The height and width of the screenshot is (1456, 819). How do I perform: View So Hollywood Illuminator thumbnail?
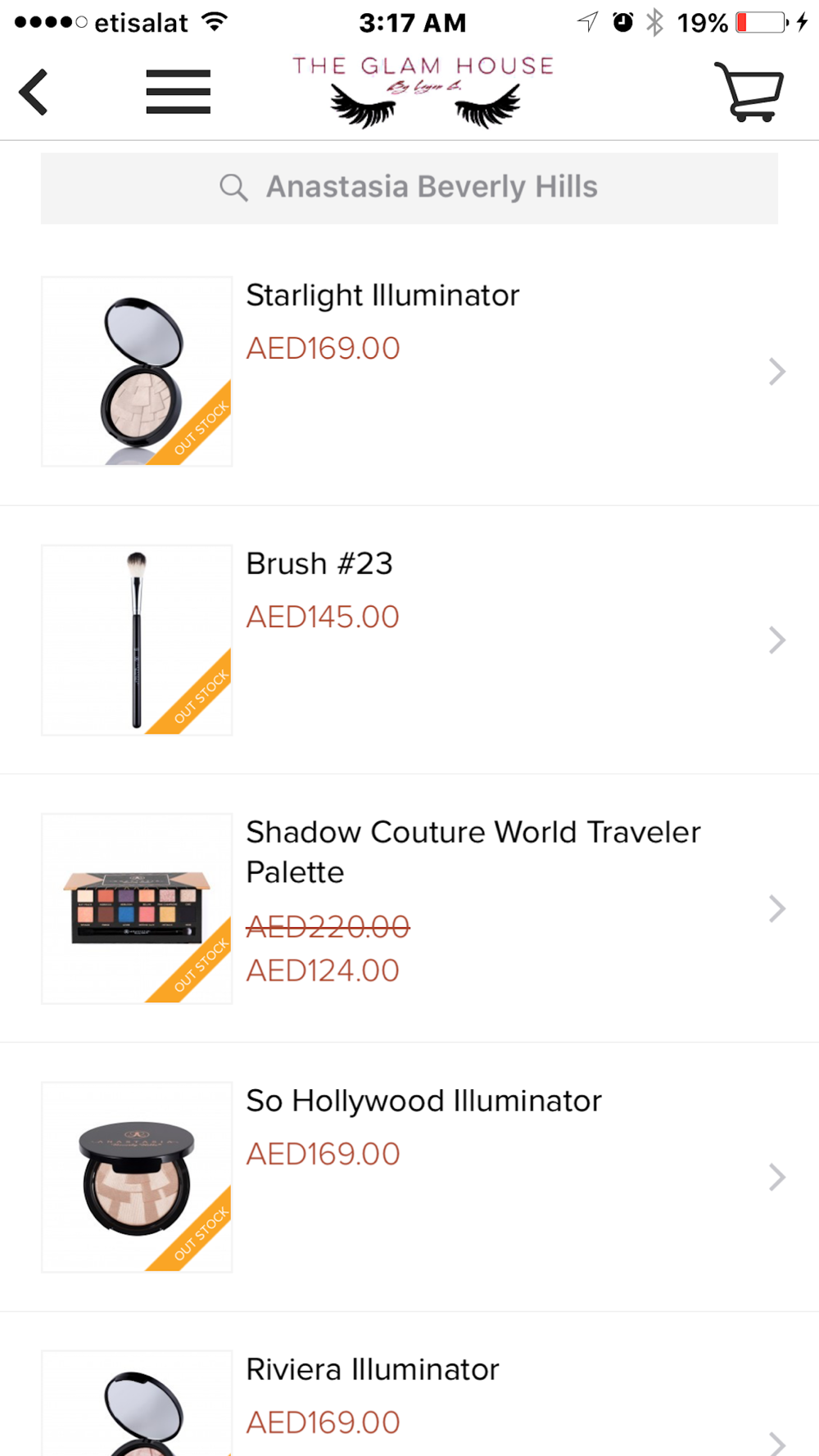pyautogui.click(x=137, y=1177)
